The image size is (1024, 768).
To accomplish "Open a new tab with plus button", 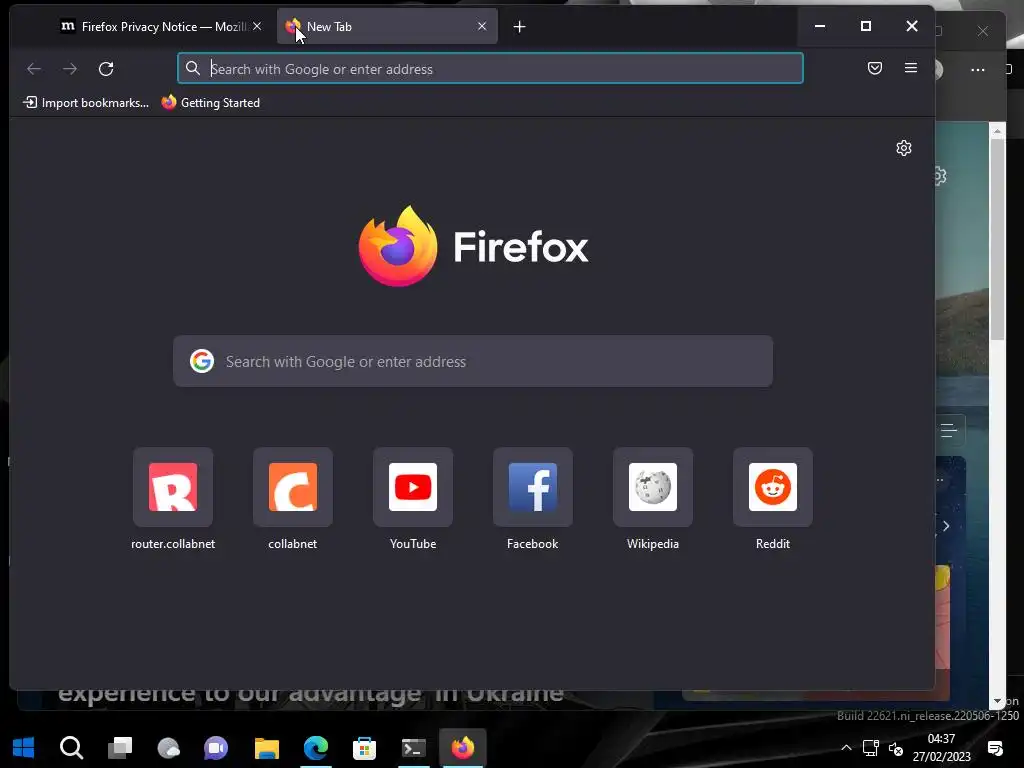I will coord(519,27).
